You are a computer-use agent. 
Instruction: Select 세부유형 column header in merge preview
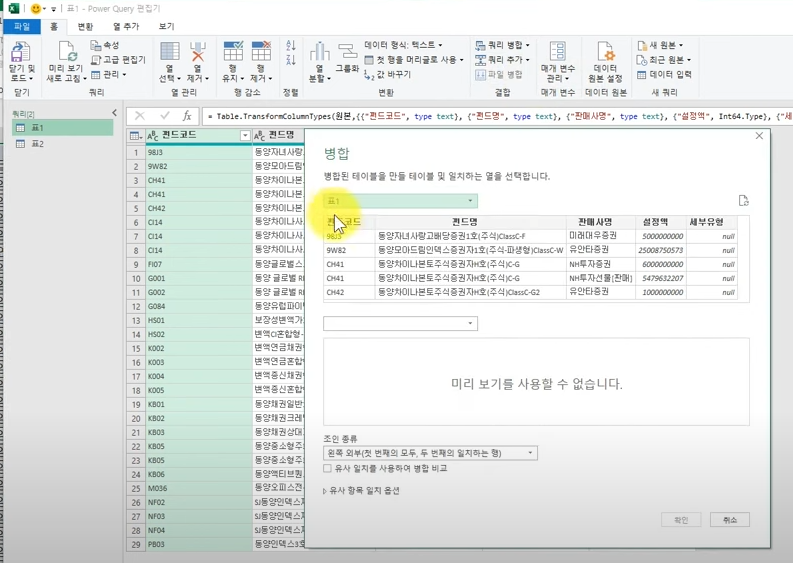pyautogui.click(x=712, y=222)
